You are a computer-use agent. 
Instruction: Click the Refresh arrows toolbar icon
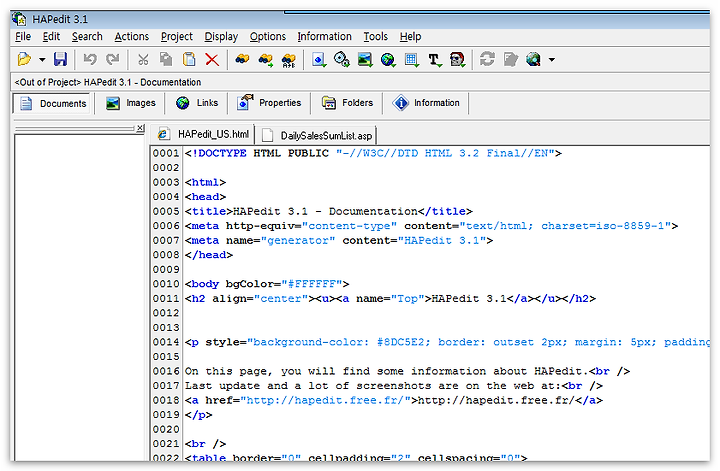pyautogui.click(x=487, y=59)
